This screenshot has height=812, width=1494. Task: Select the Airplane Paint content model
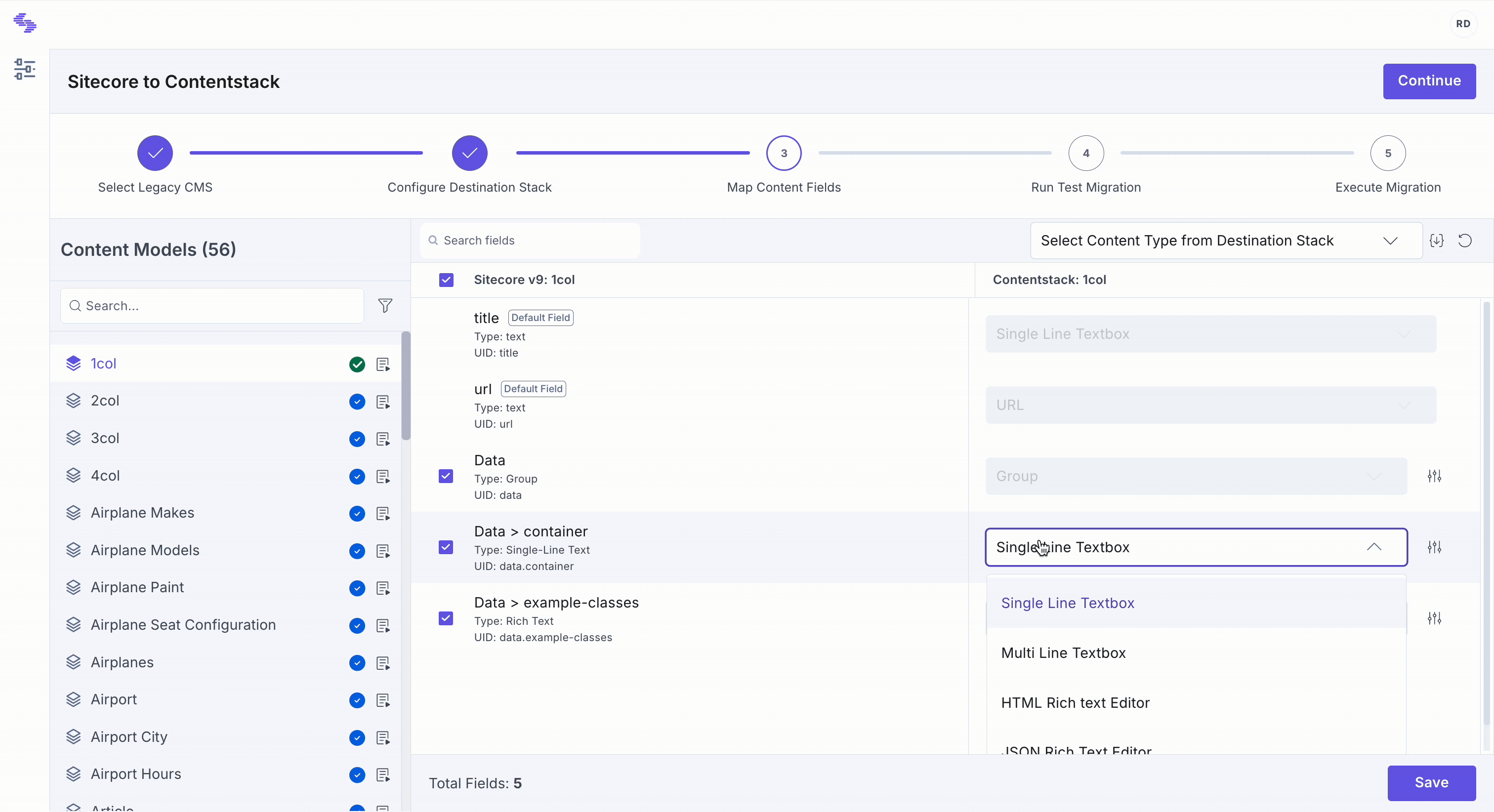(225, 588)
